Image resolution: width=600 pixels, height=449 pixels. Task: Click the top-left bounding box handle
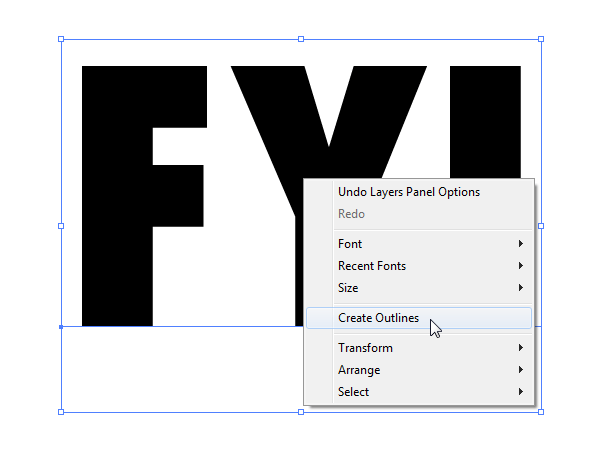(61, 39)
